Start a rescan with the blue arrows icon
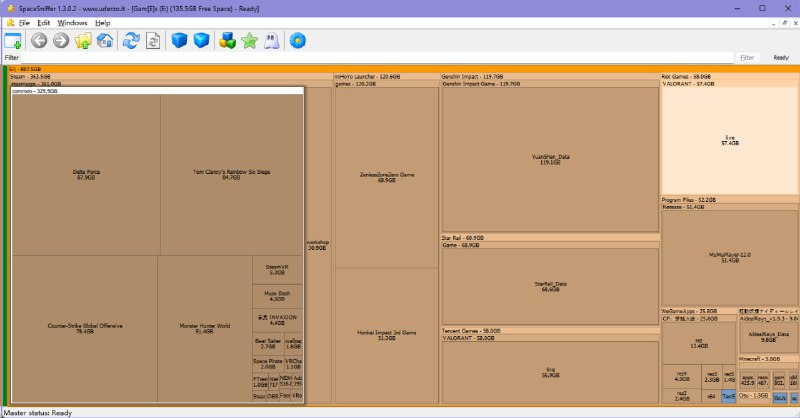This screenshot has width=800, height=418. [130, 41]
